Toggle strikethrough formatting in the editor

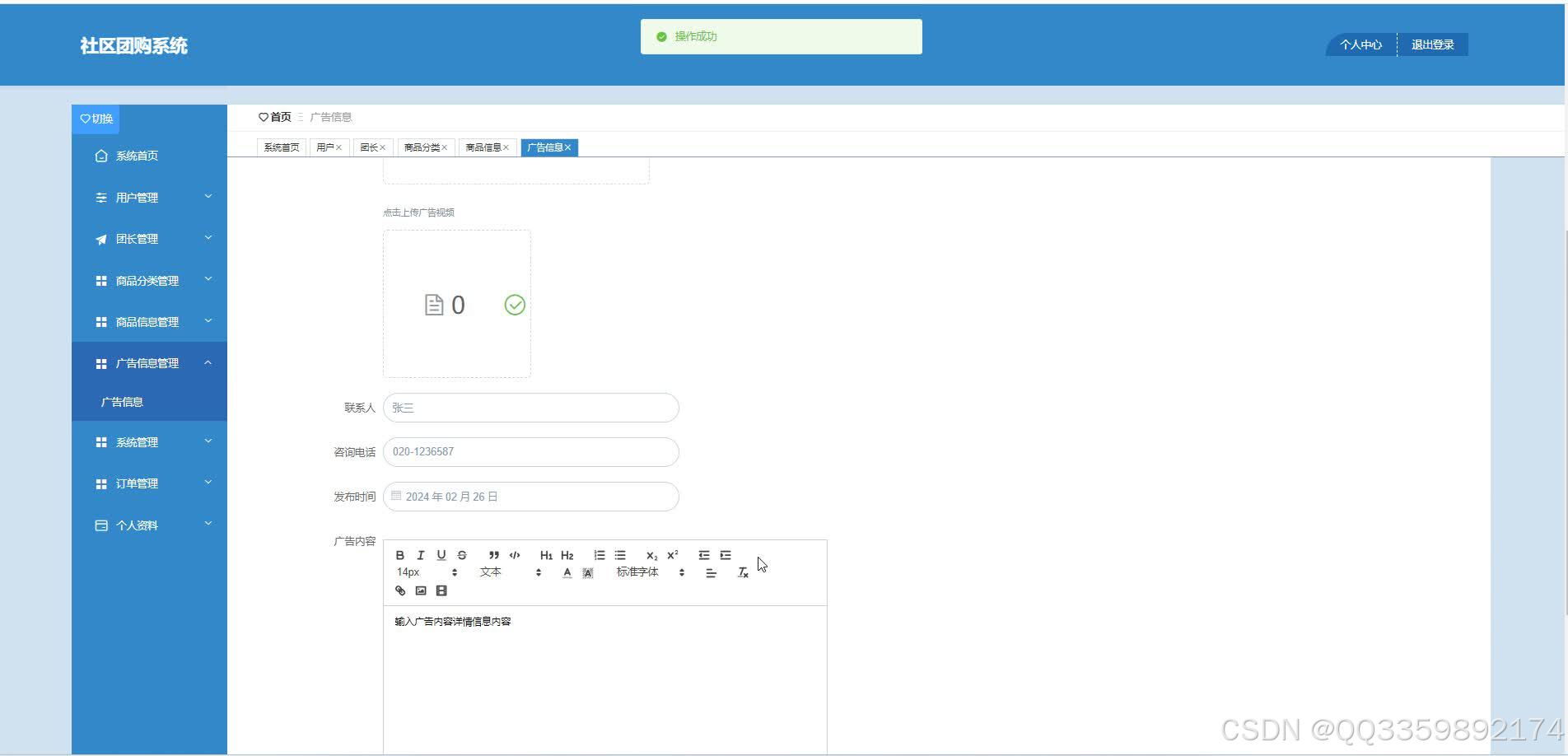pyautogui.click(x=462, y=555)
